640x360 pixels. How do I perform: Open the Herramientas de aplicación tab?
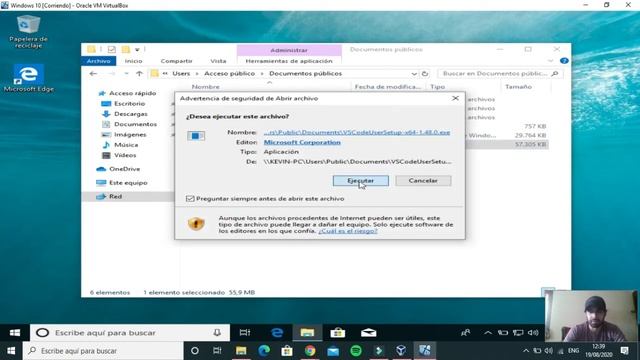pos(289,61)
